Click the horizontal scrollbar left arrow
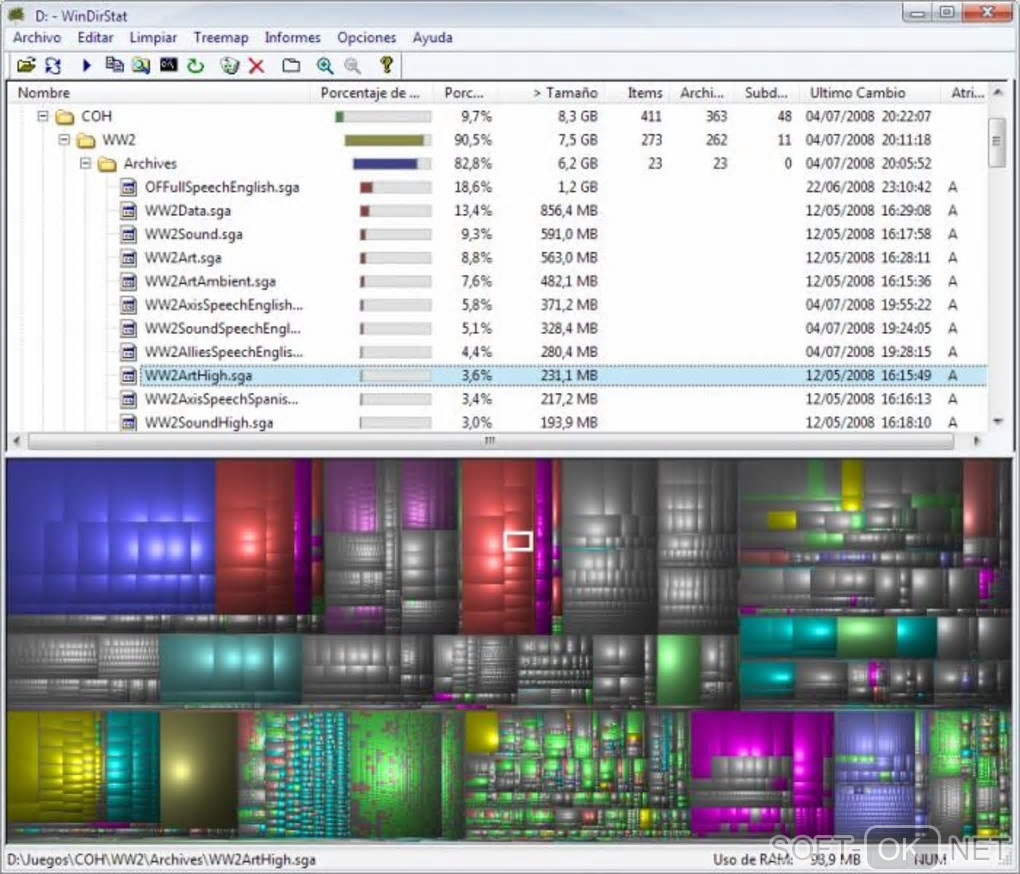Viewport: 1020px width, 874px height. point(17,441)
